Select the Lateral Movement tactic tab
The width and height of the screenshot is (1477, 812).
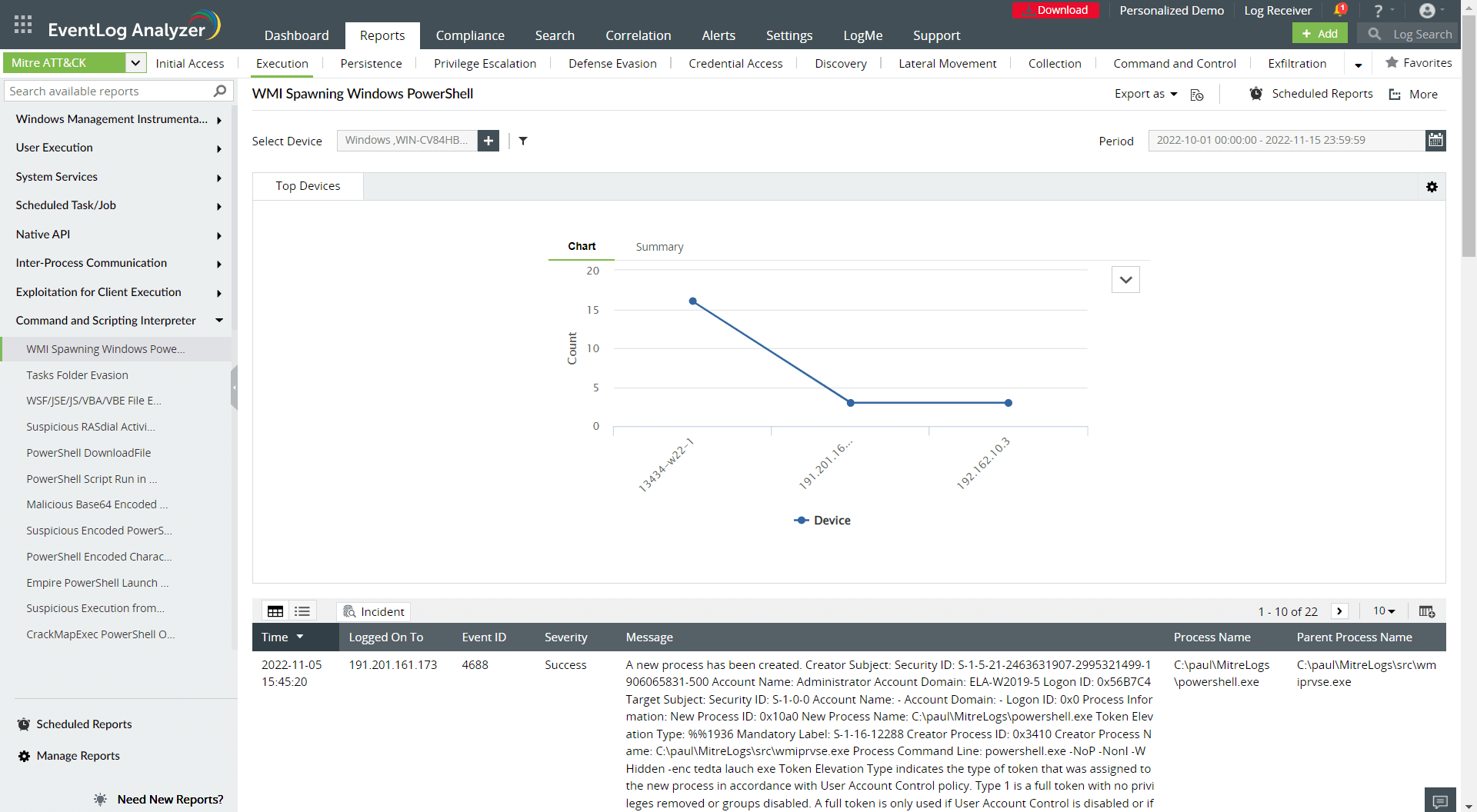(947, 64)
